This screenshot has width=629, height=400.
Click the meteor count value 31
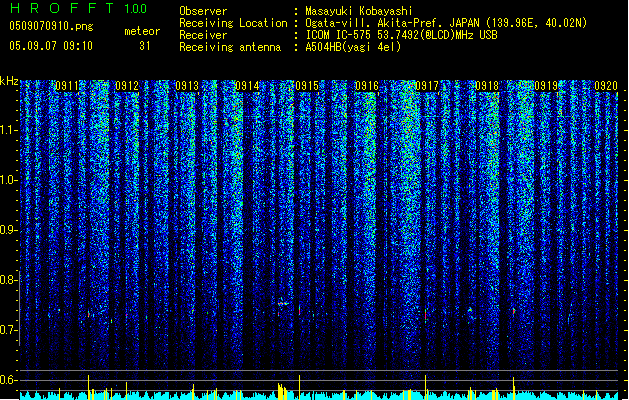[x=145, y=46]
